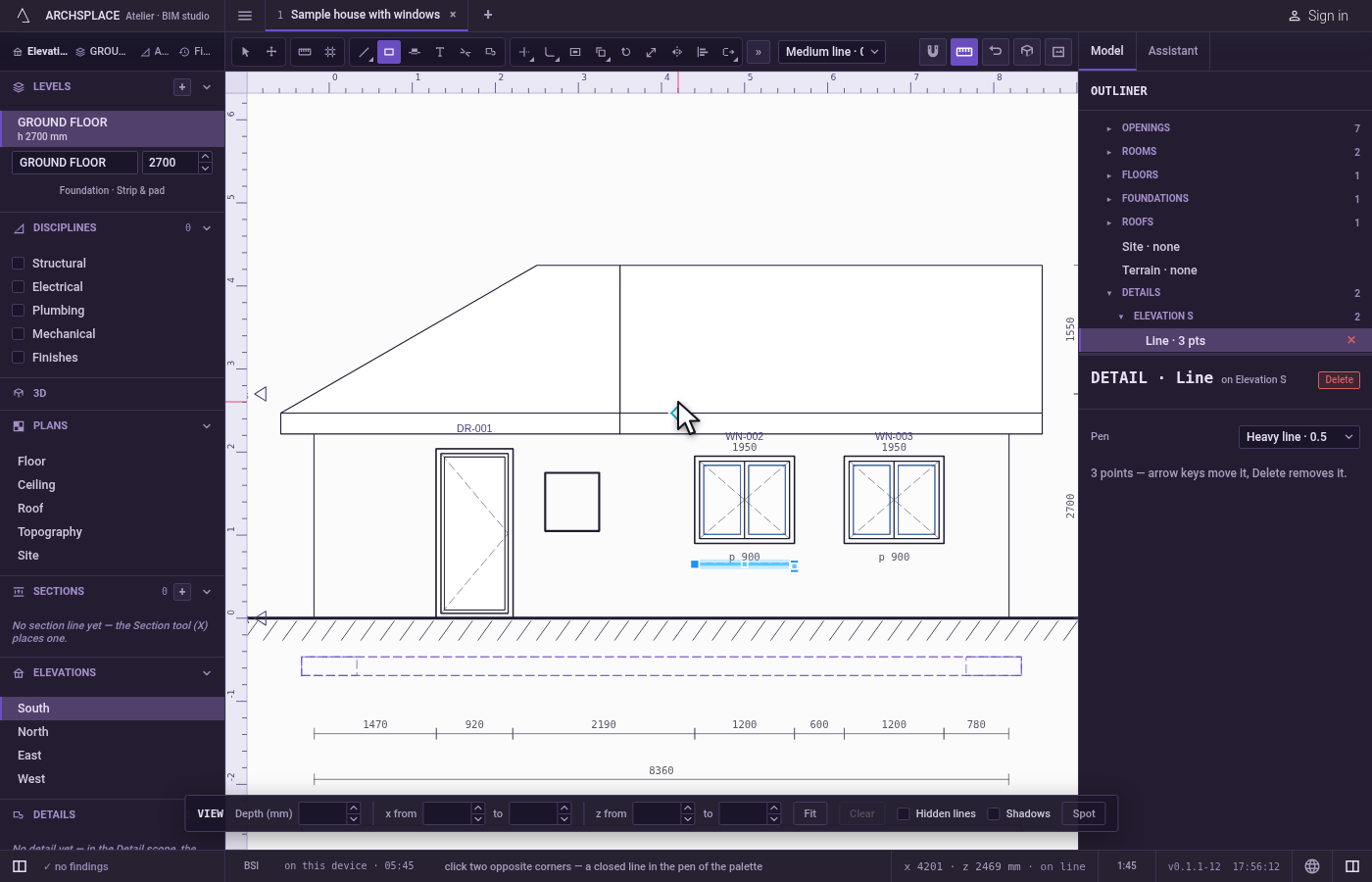Screen dimensions: 1372x882
Task: Check the Mechanical discipline
Action: (x=18, y=334)
